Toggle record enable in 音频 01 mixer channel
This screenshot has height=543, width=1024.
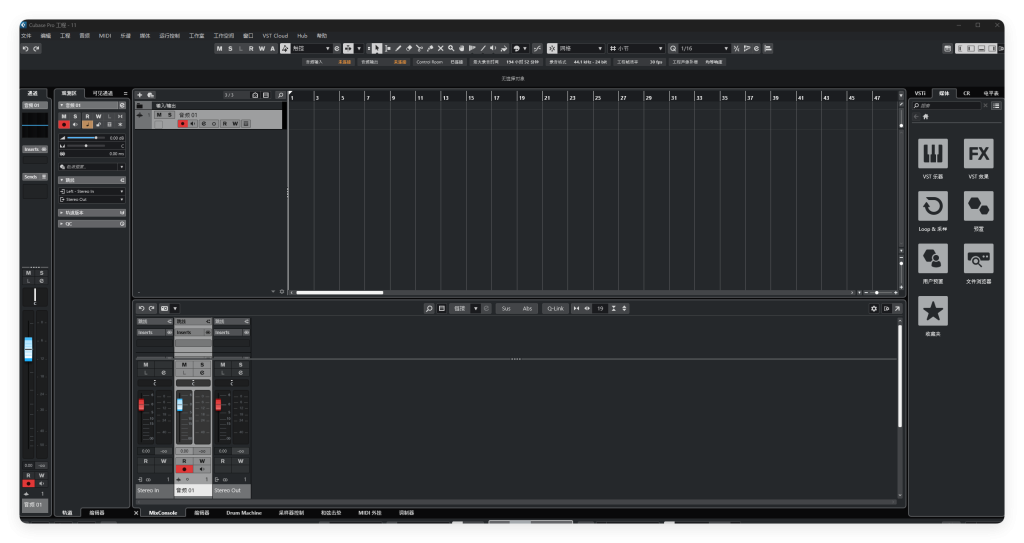184,469
